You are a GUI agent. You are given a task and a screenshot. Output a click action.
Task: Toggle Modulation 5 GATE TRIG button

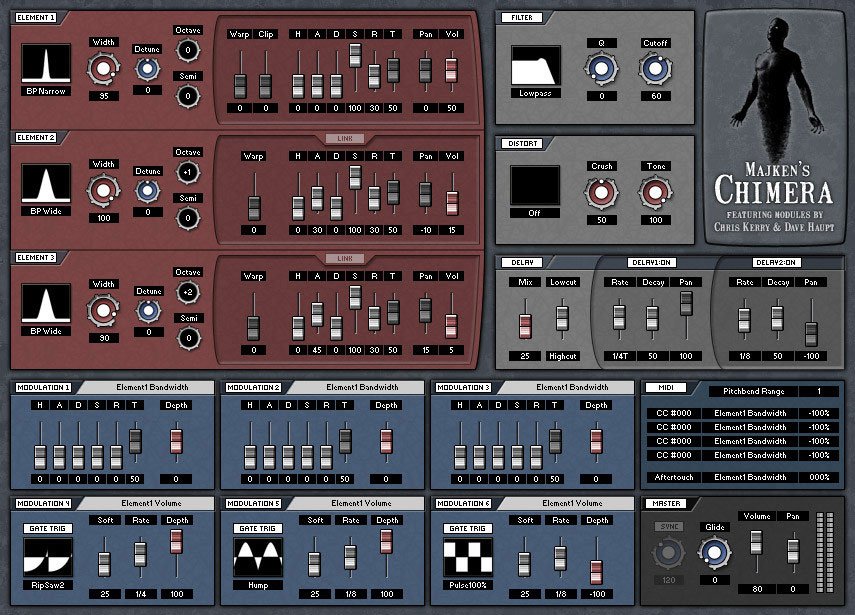(x=257, y=528)
